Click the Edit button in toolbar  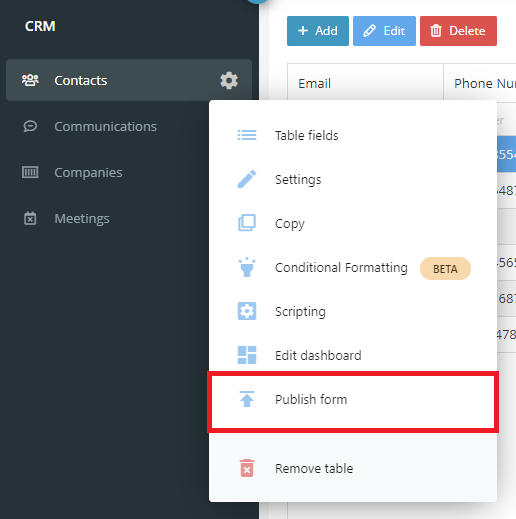(x=384, y=31)
